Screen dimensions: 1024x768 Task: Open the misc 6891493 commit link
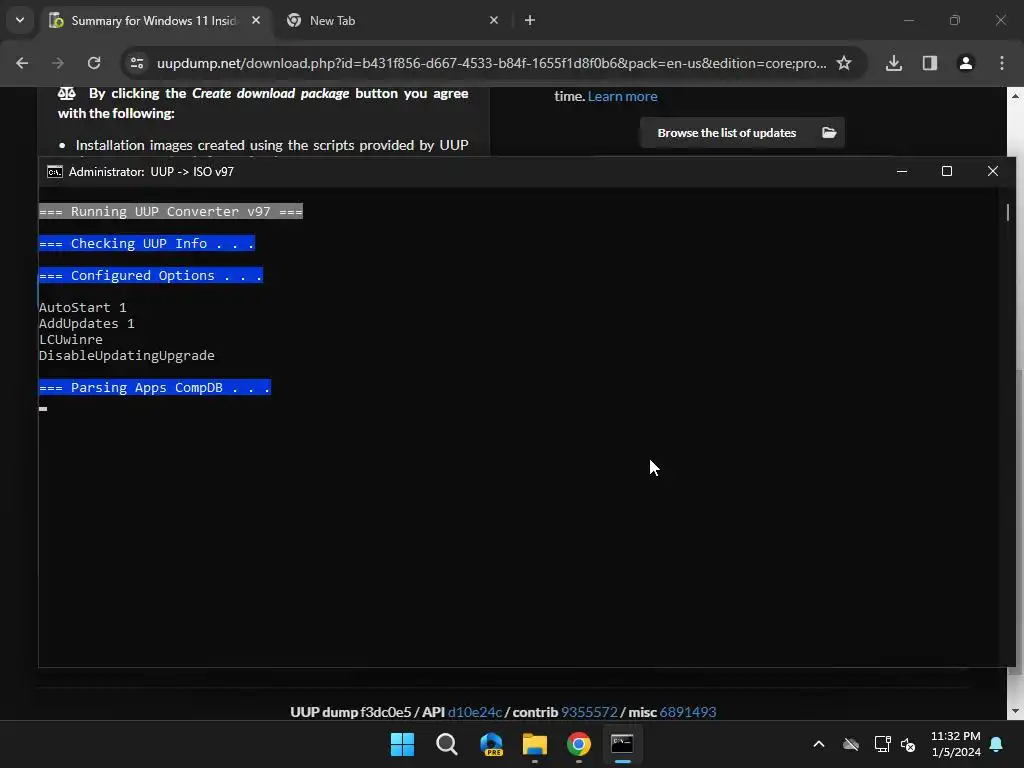[x=688, y=712]
